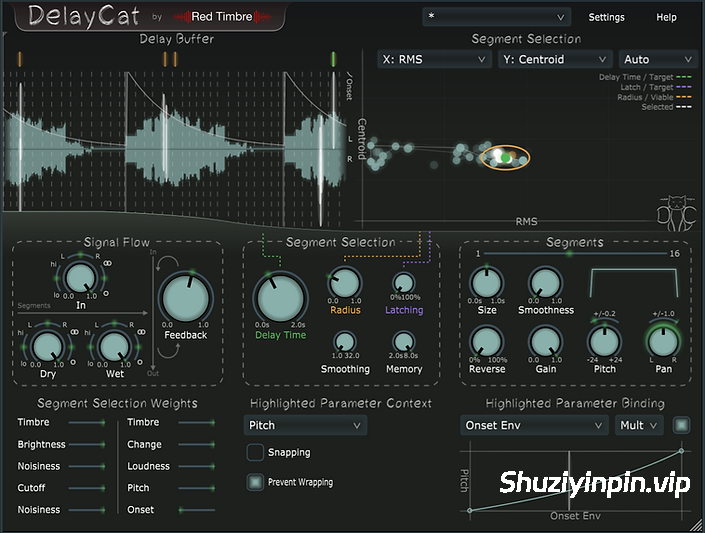The image size is (705, 533).
Task: Click the green marker above delay buffer
Action: pos(333,59)
